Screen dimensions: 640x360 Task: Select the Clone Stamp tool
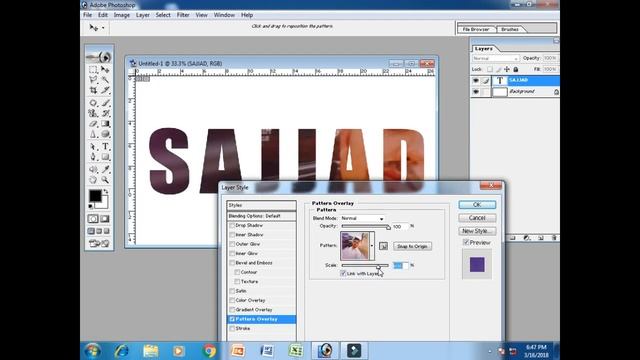click(93, 113)
